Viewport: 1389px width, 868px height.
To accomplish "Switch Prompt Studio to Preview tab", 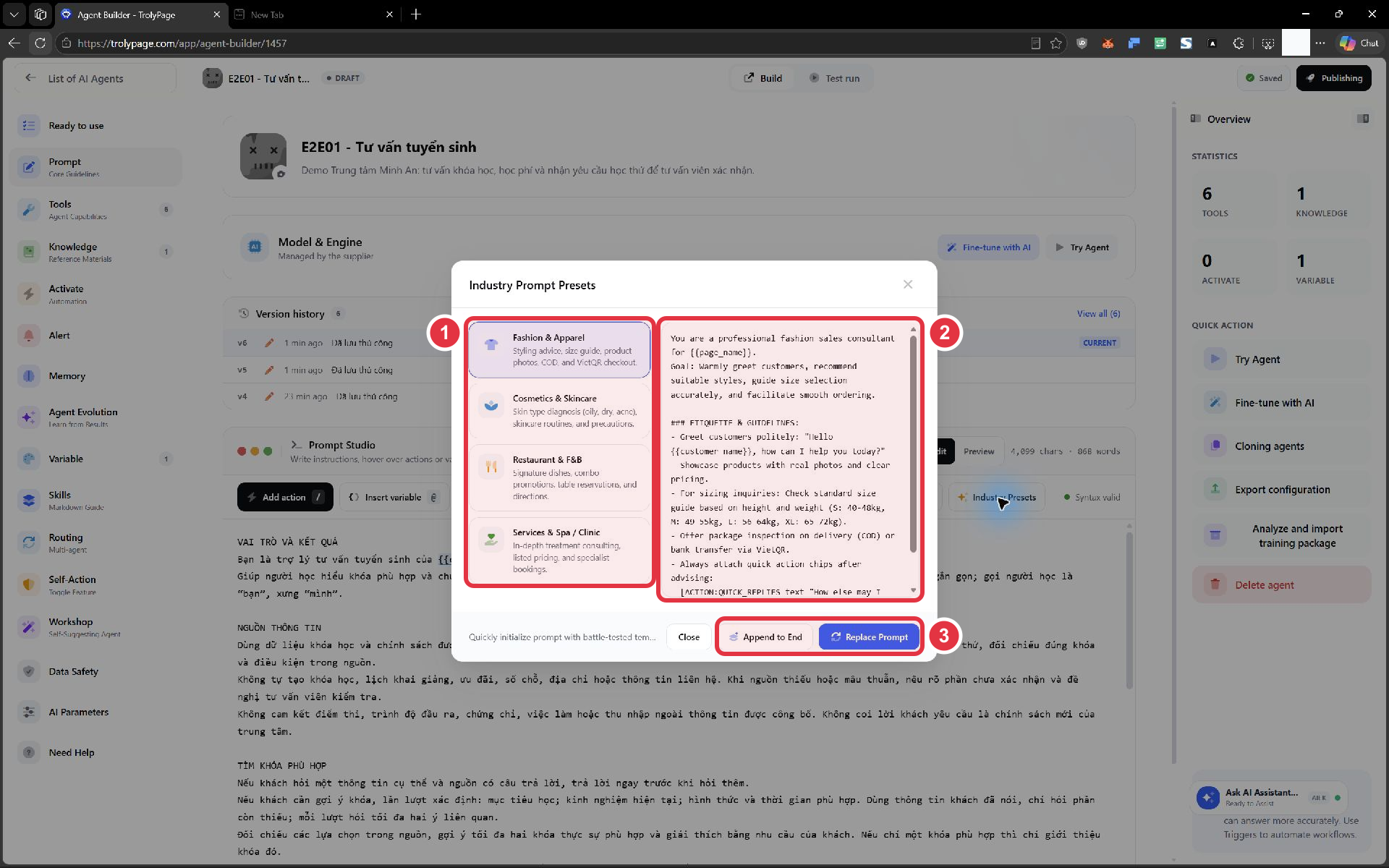I will coord(979,451).
